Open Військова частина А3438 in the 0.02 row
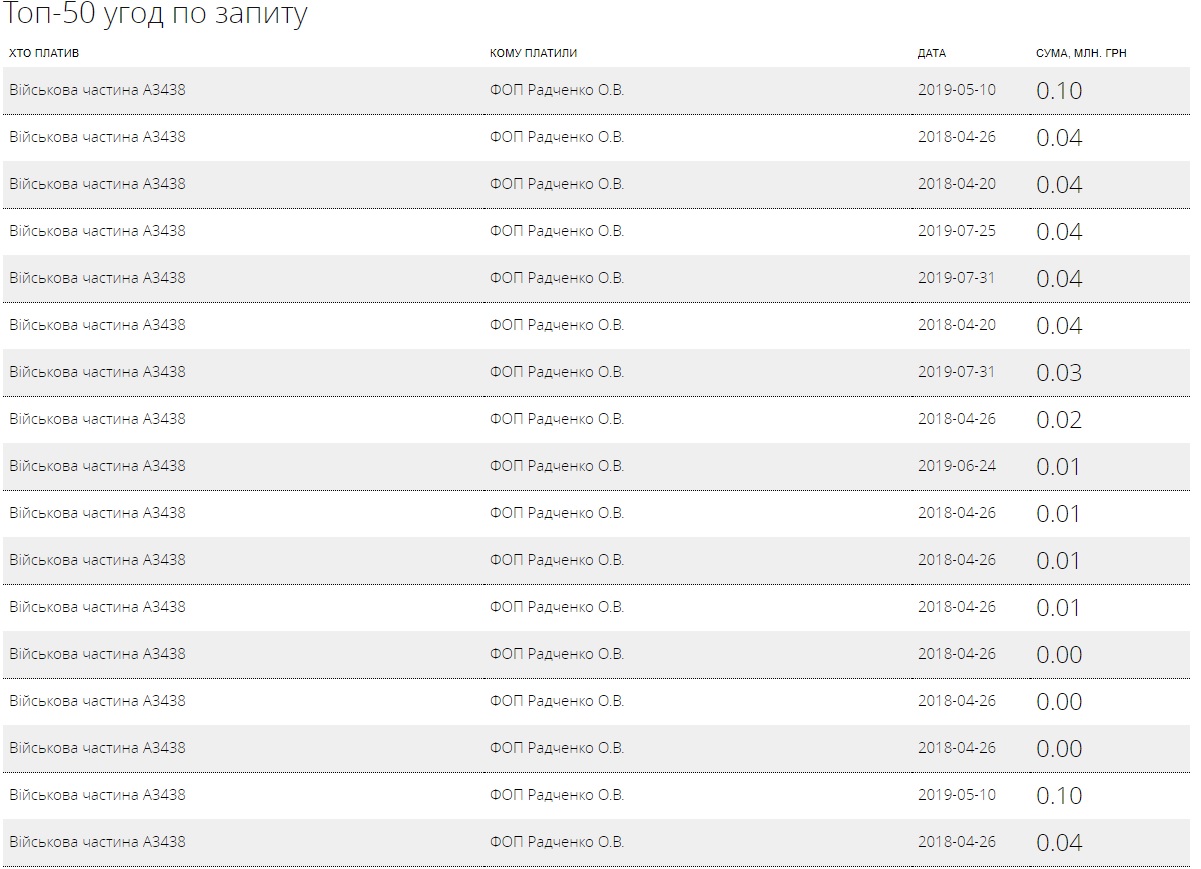1201x869 pixels. coord(97,419)
